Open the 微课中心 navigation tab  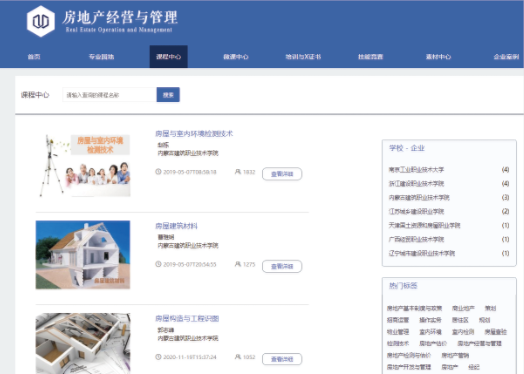pos(236,57)
